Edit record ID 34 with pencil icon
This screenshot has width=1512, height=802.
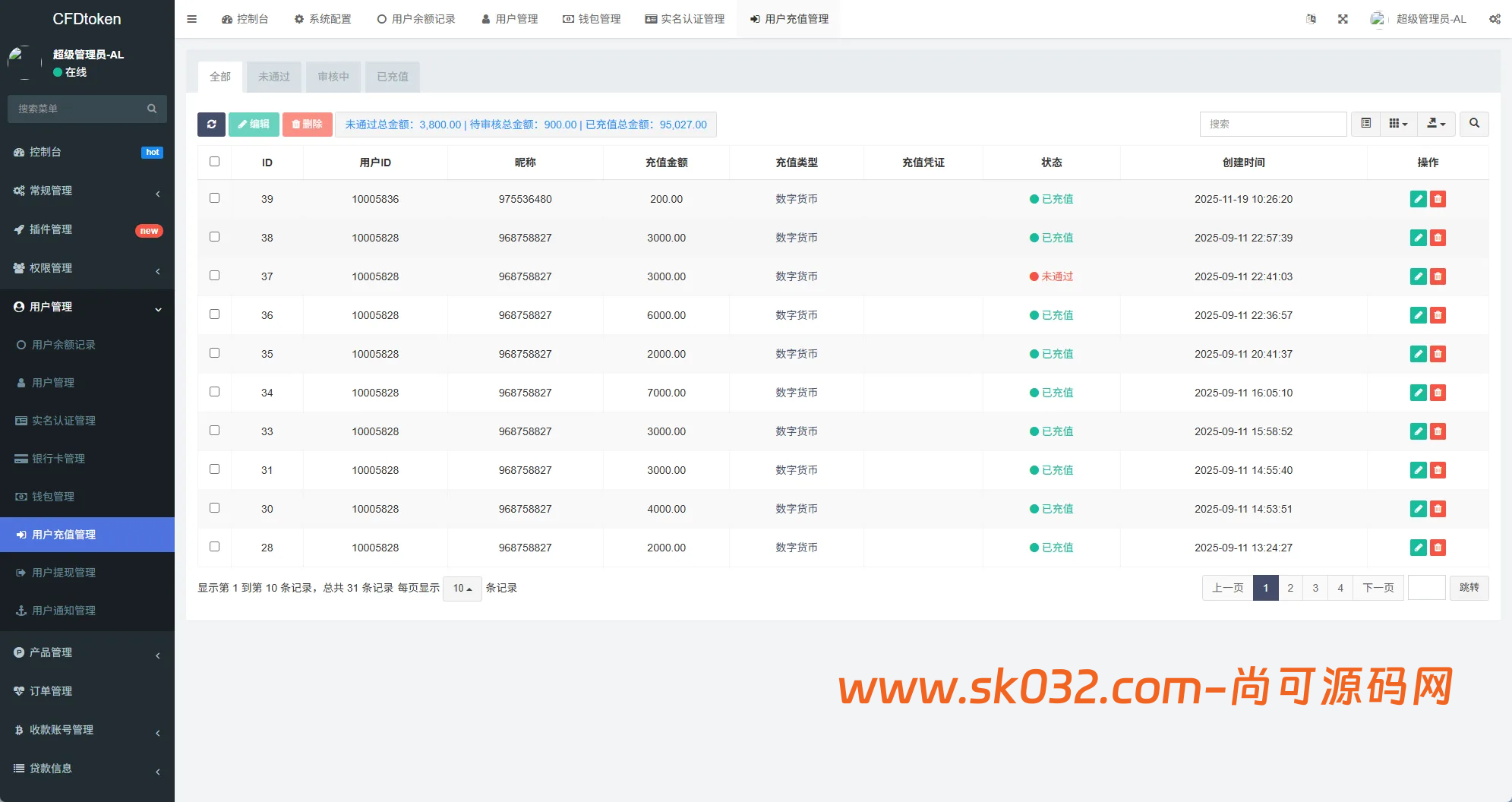1418,393
